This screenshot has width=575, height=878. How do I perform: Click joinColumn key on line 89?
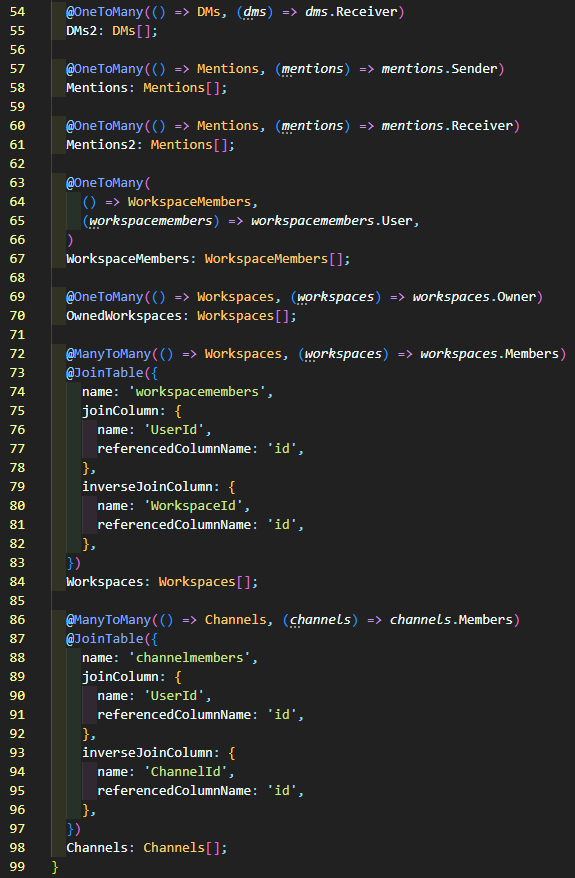tap(120, 678)
